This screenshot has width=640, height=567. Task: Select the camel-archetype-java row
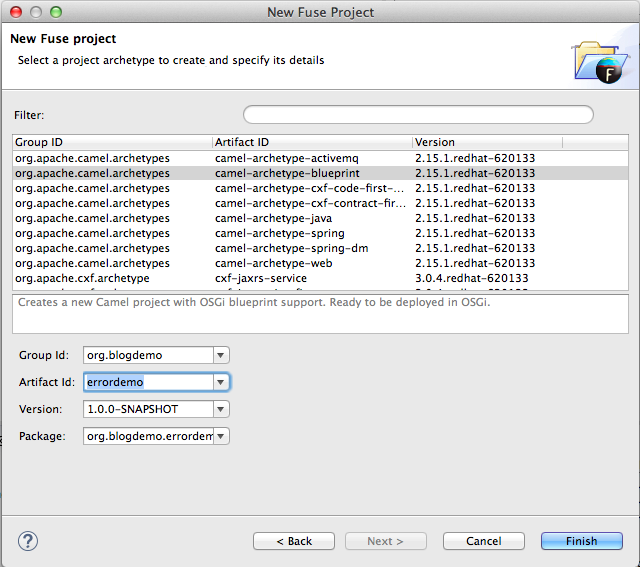click(x=320, y=218)
